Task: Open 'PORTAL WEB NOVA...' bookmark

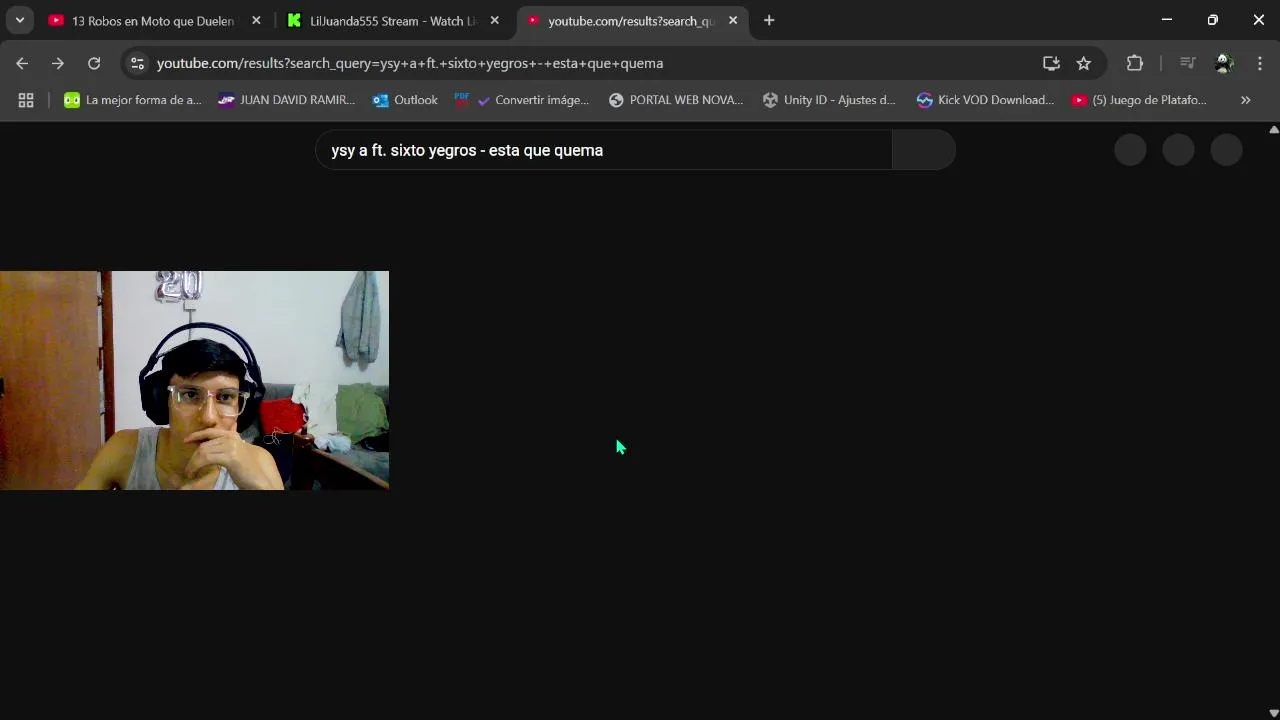Action: click(676, 100)
